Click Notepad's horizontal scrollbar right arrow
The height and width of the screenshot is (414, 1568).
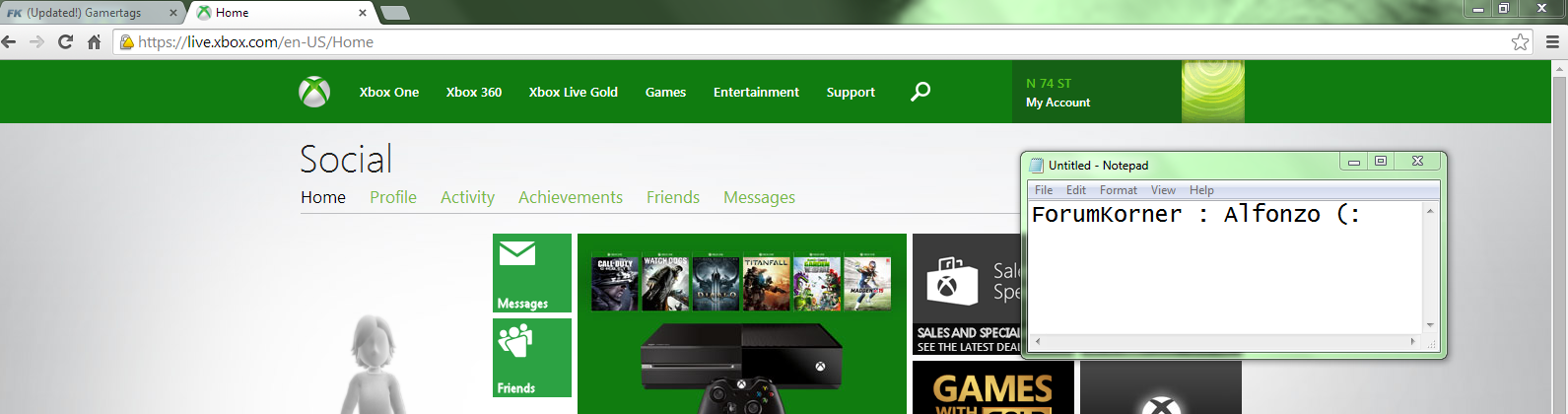[1413, 341]
